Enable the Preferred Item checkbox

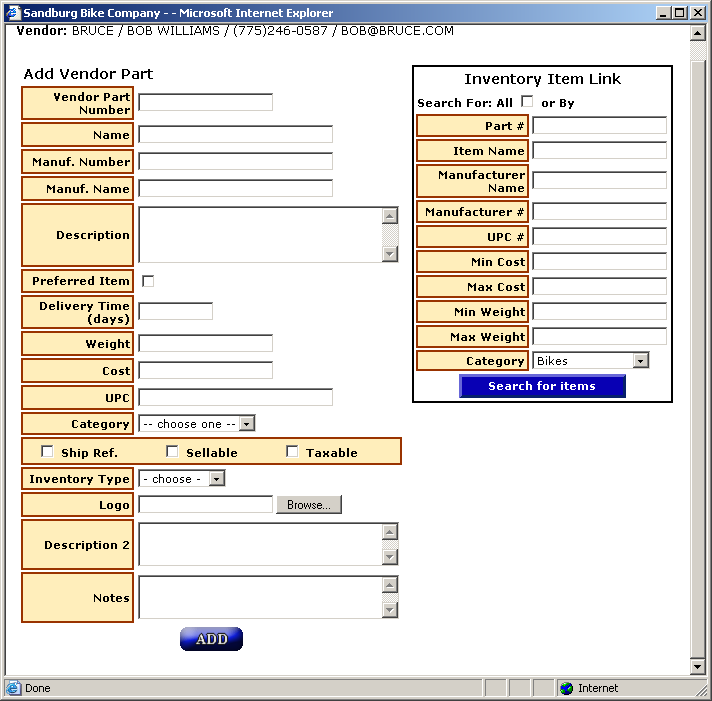pyautogui.click(x=148, y=281)
